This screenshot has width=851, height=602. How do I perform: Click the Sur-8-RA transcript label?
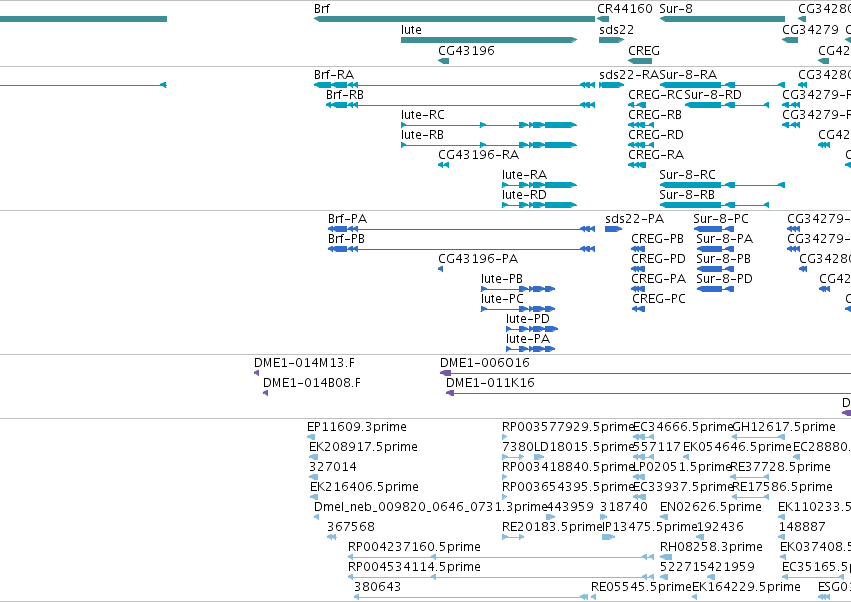pos(688,74)
